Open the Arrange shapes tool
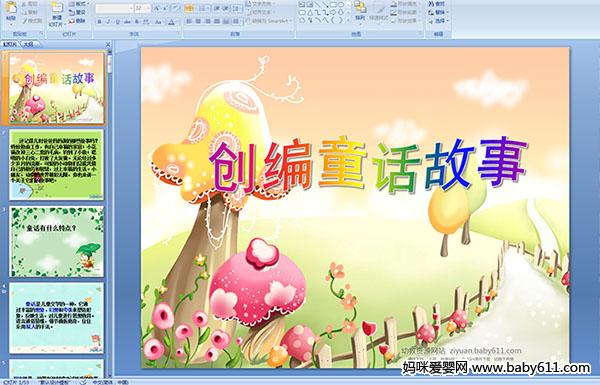The image size is (600, 385). tap(360, 11)
